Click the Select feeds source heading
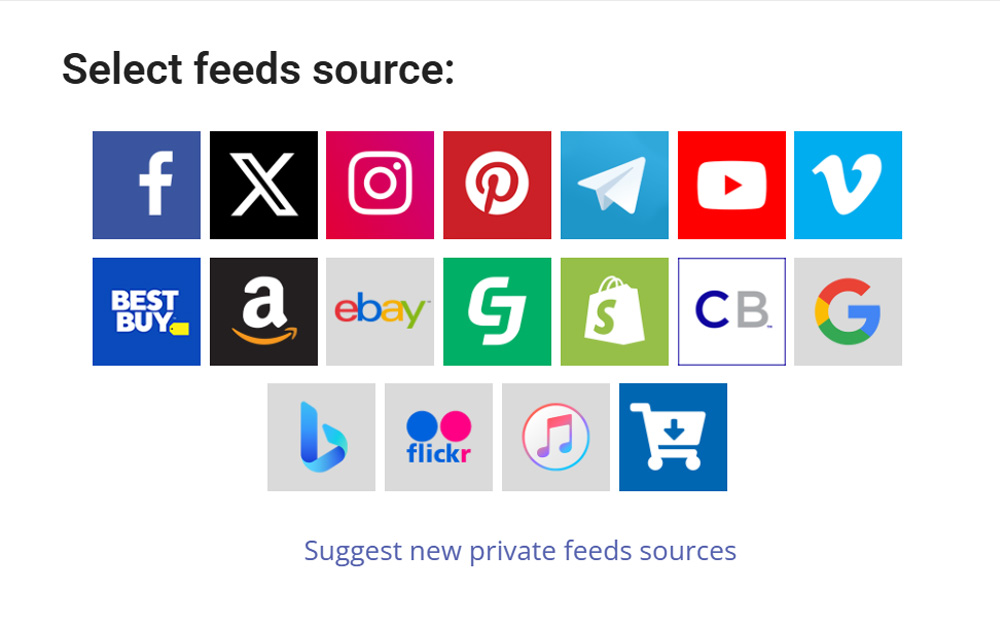The image size is (1000, 627). (x=258, y=69)
